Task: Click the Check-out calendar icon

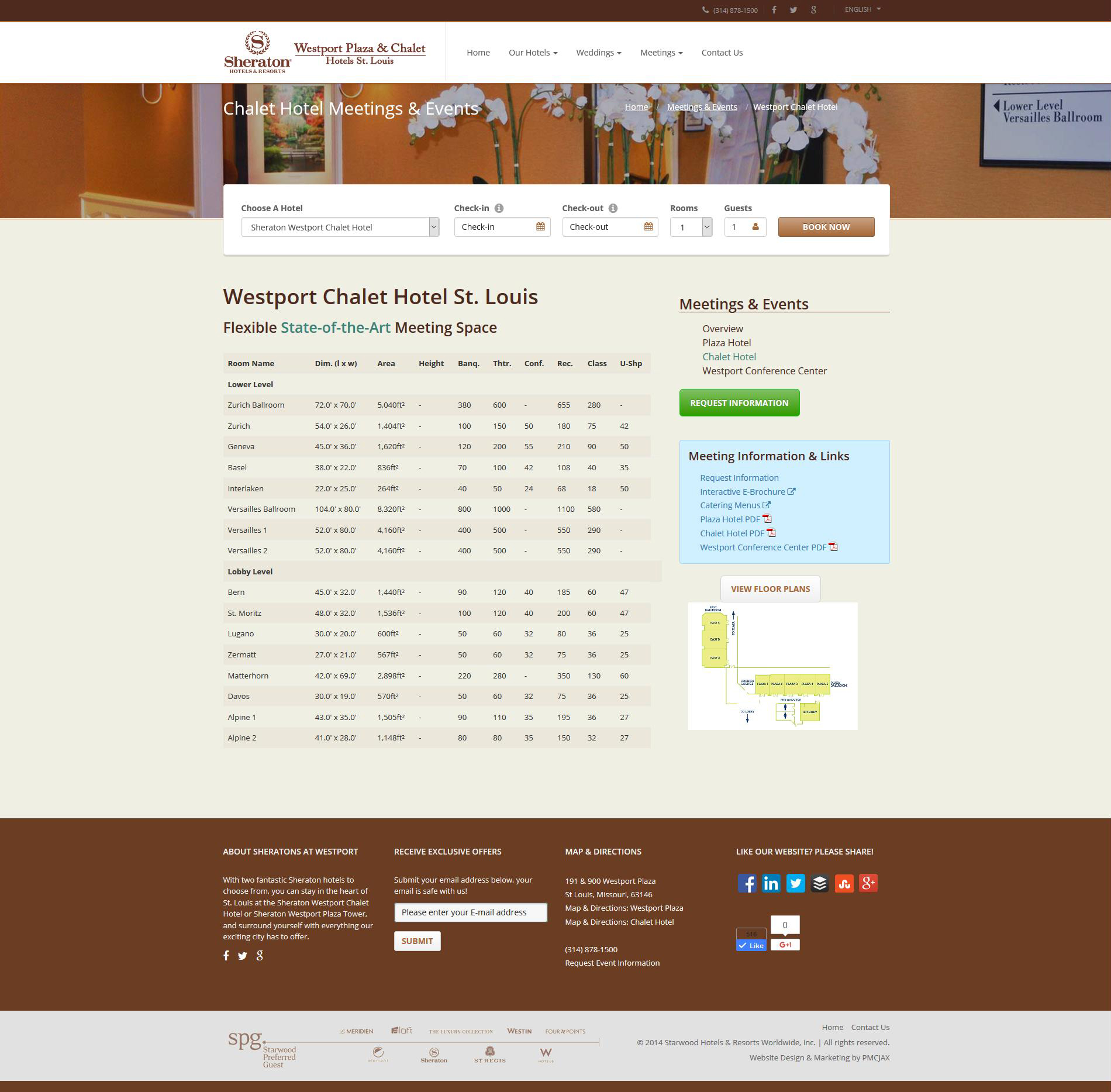Action: click(x=648, y=227)
